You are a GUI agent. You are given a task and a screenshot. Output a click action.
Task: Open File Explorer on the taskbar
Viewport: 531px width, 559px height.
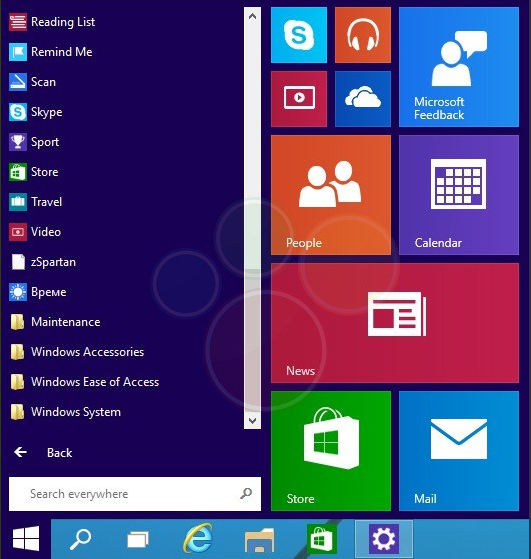point(259,539)
